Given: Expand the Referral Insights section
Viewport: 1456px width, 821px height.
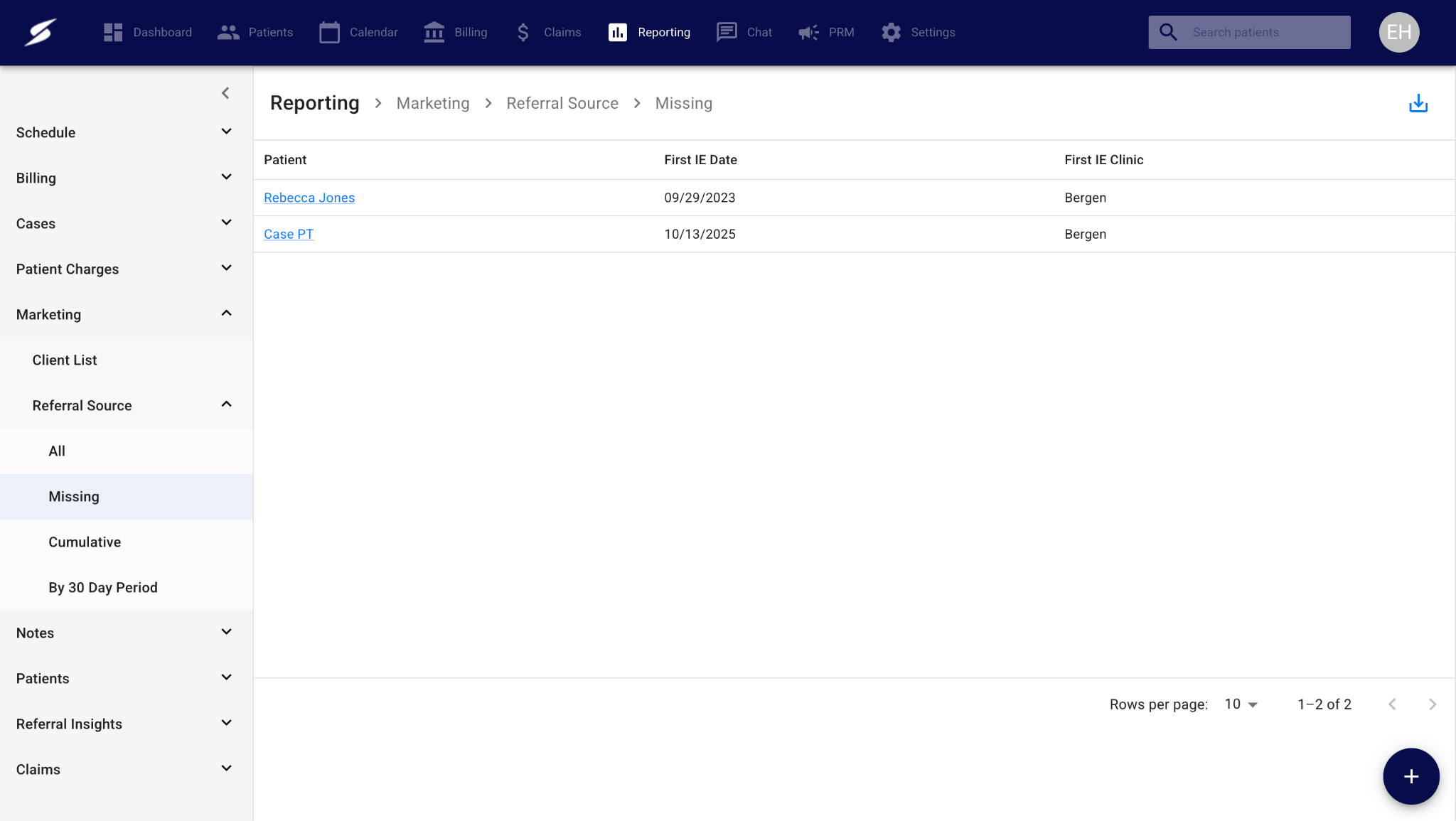Looking at the screenshot, I should pos(226,724).
